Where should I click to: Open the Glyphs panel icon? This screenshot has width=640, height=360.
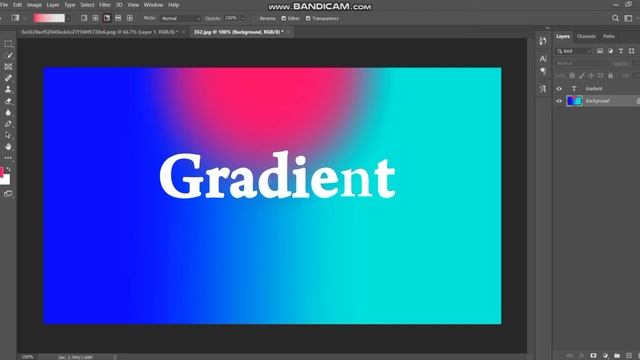542,89
